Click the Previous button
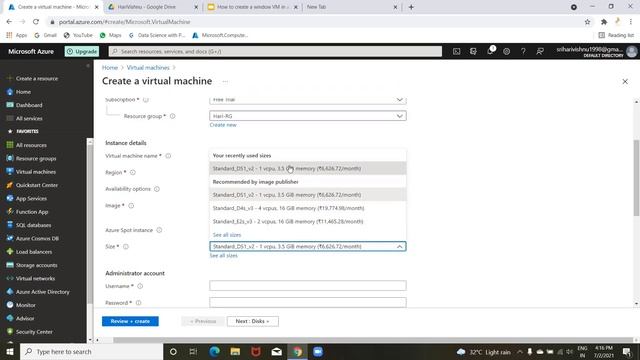Screen dimensions: 640x360 (x=203, y=321)
